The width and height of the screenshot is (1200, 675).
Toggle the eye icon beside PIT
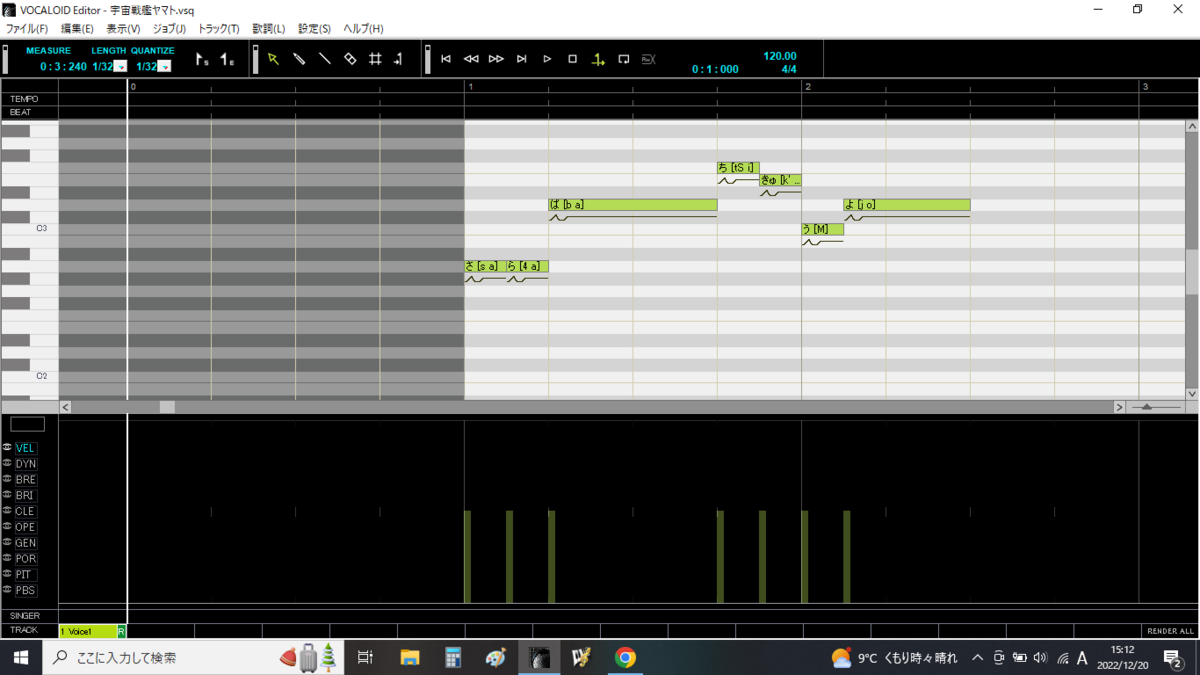[x=7, y=574]
